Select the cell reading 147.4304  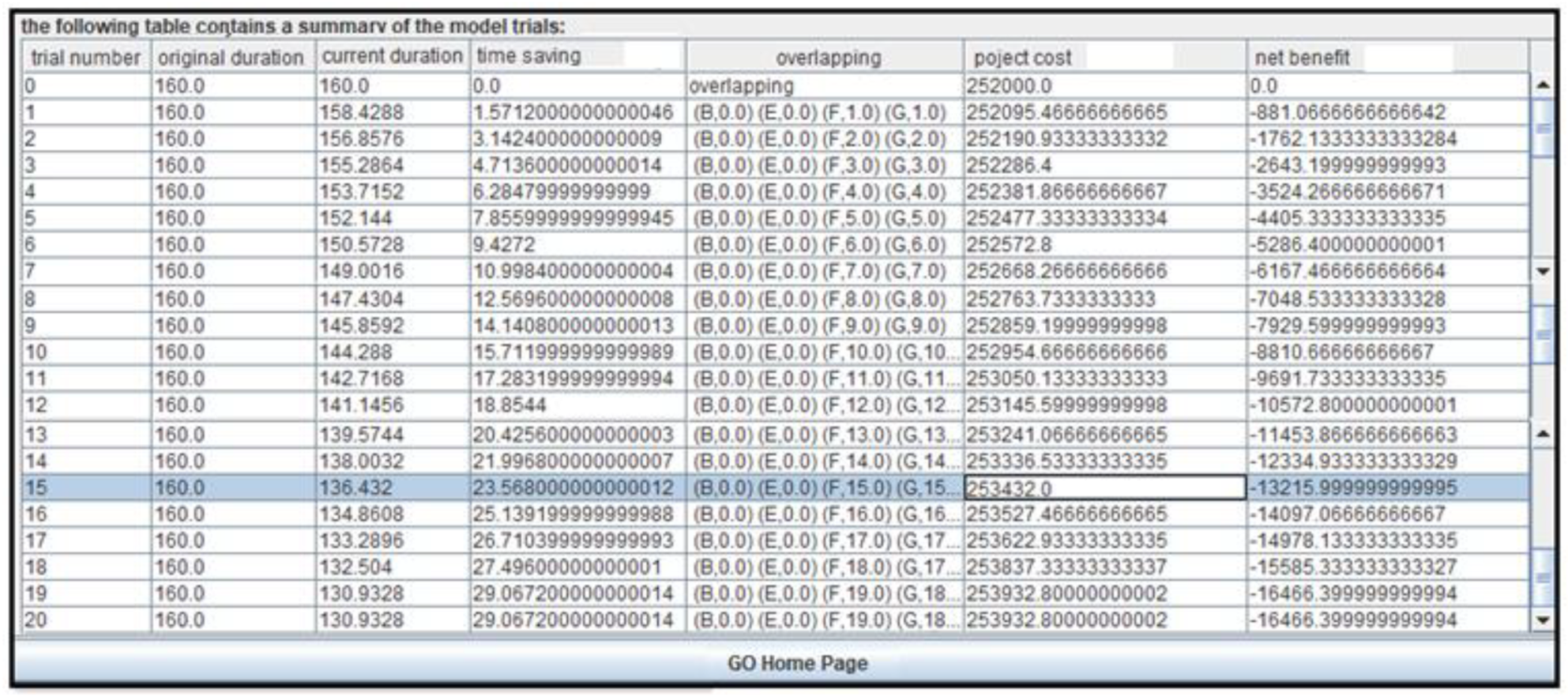[392, 299]
